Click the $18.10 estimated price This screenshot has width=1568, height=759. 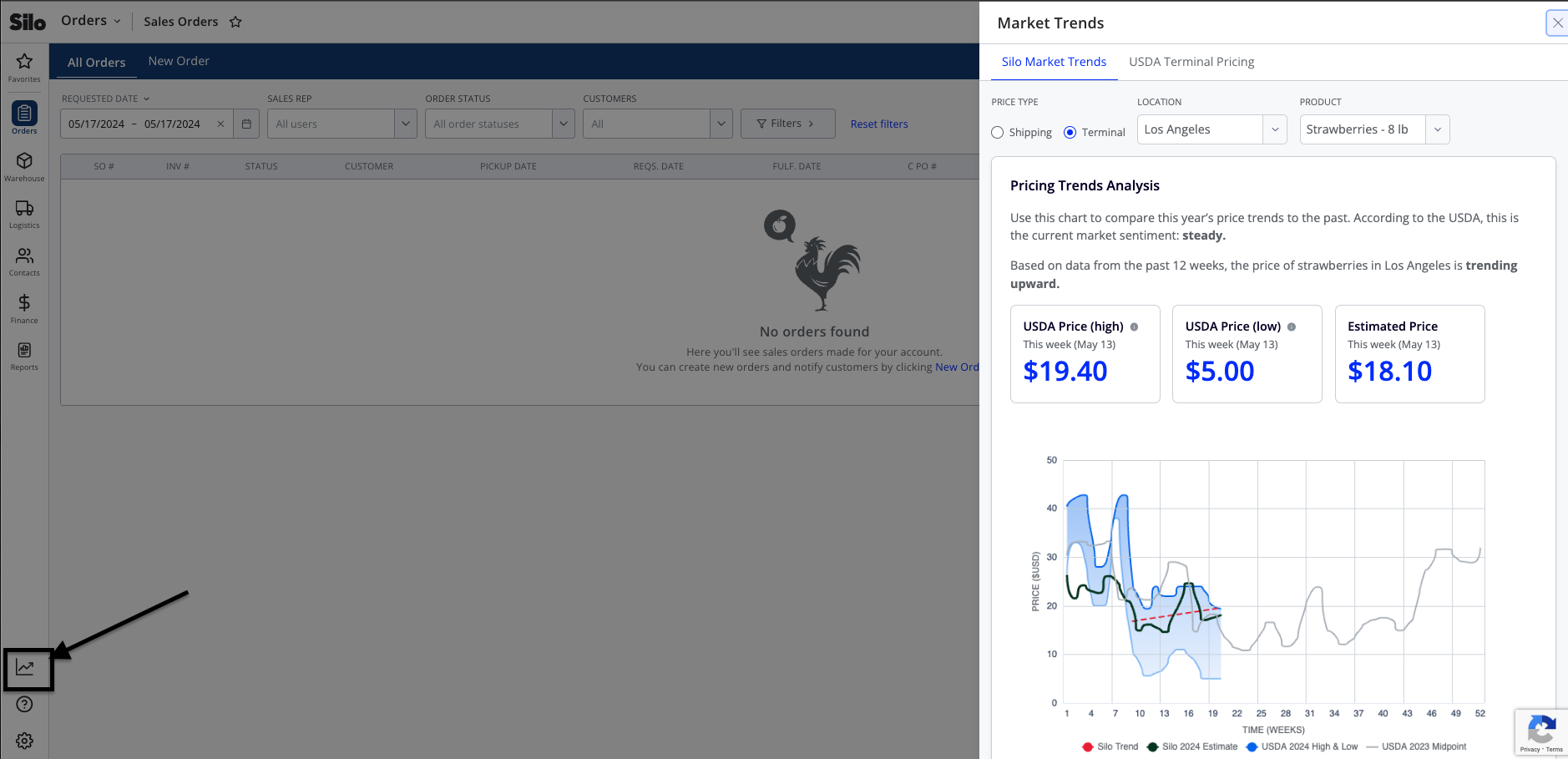tap(1389, 371)
